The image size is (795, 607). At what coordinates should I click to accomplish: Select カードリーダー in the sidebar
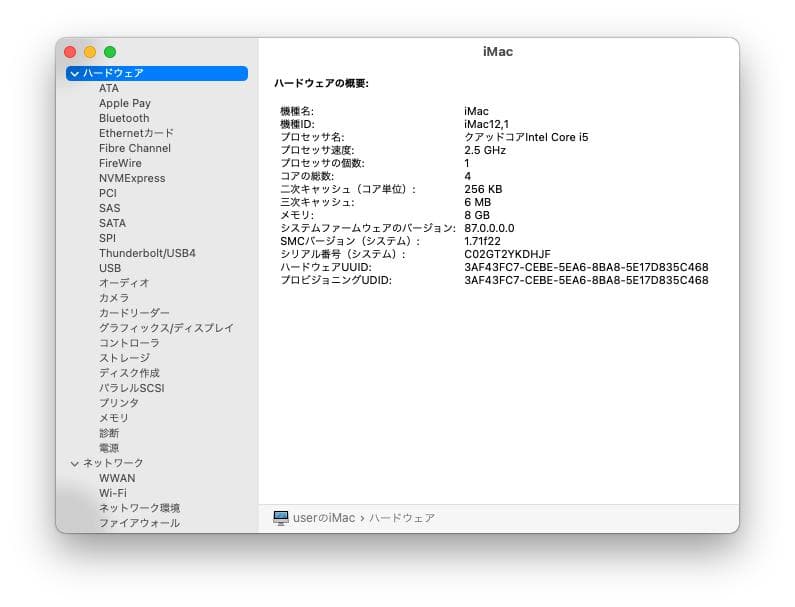click(134, 313)
